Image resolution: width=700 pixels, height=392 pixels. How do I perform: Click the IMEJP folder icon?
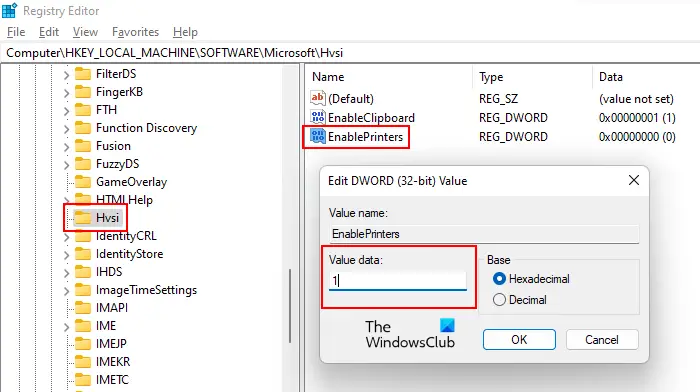tap(83, 344)
